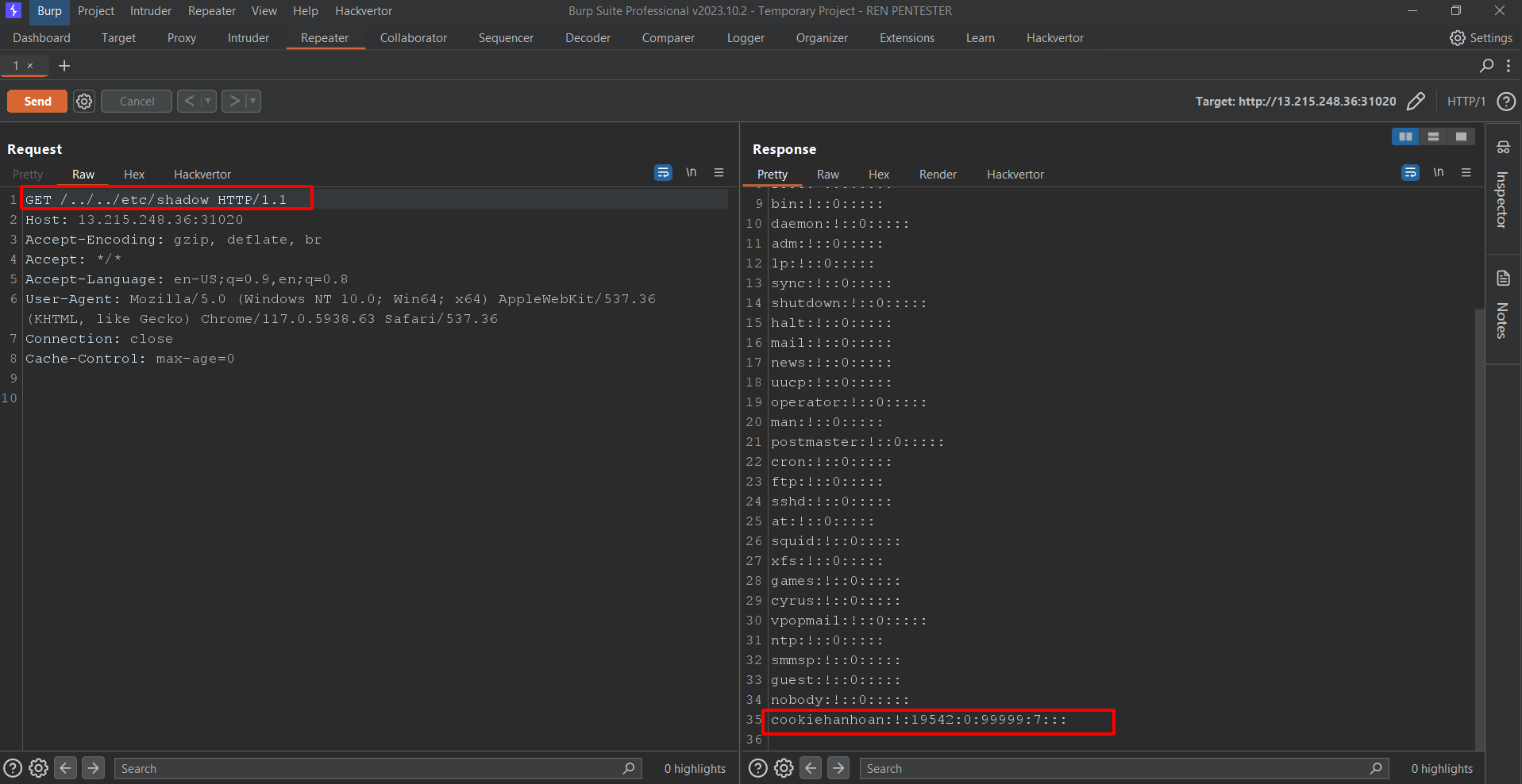Toggle word wrap in the Response editor
Screen dimensions: 1522x784
click(x=1410, y=172)
